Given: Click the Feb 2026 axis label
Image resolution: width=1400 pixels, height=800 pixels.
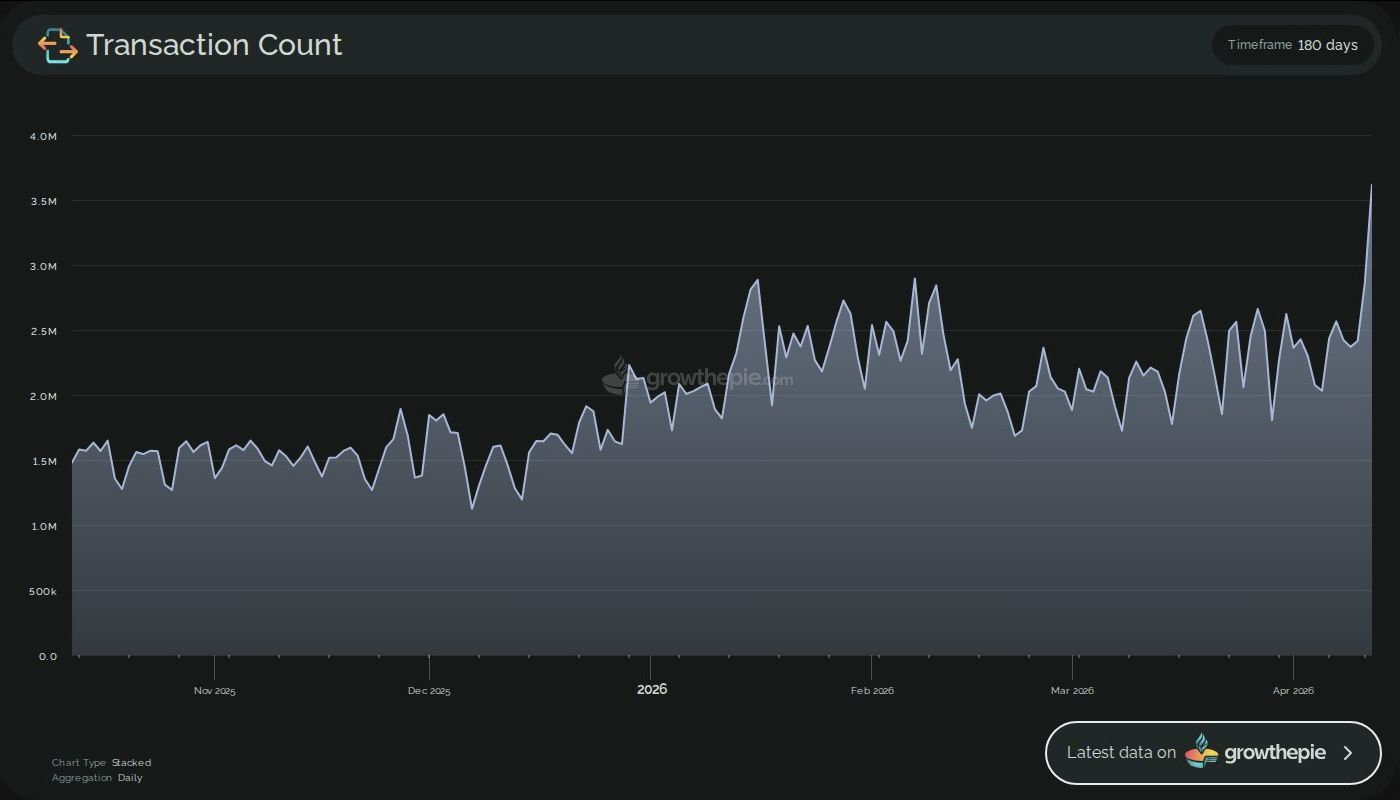Looking at the screenshot, I should (872, 690).
